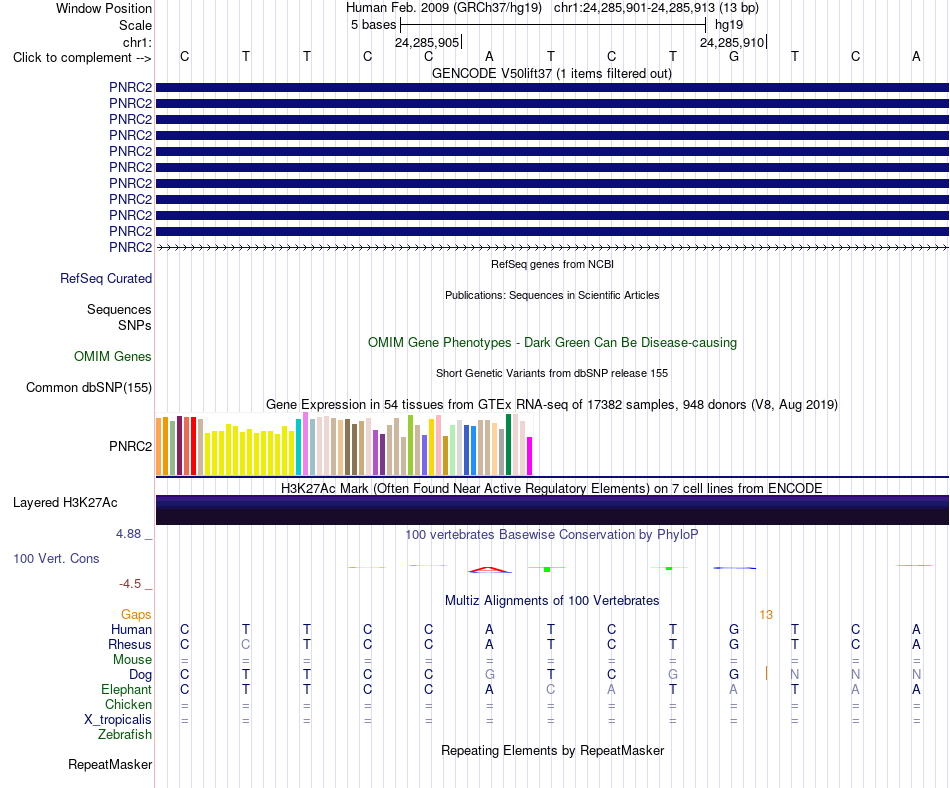
Task: Click the red PhyloP conservation peak
Action: click(489, 569)
